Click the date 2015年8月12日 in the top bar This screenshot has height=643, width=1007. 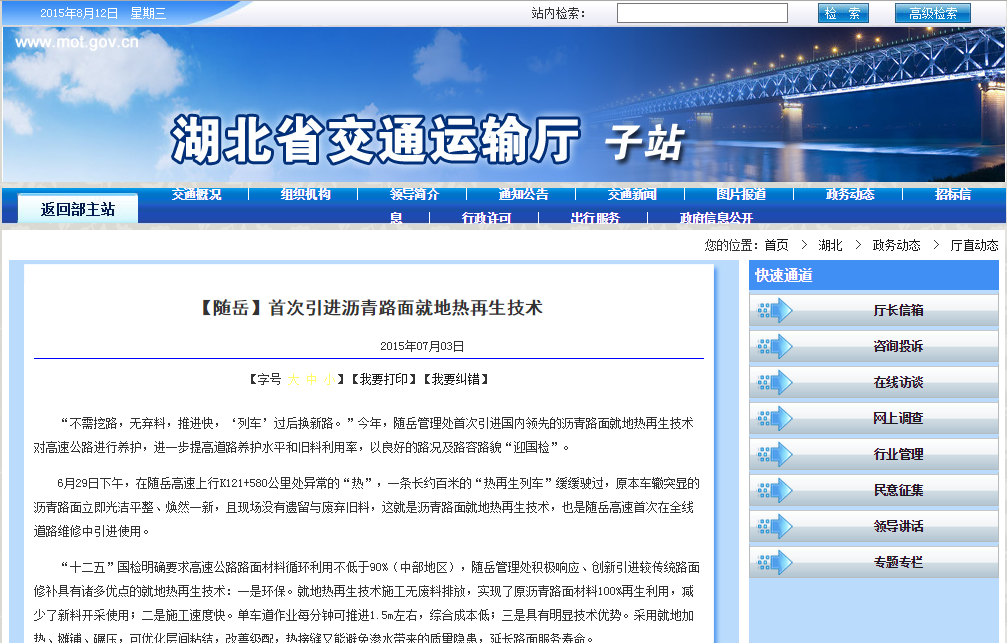(79, 13)
